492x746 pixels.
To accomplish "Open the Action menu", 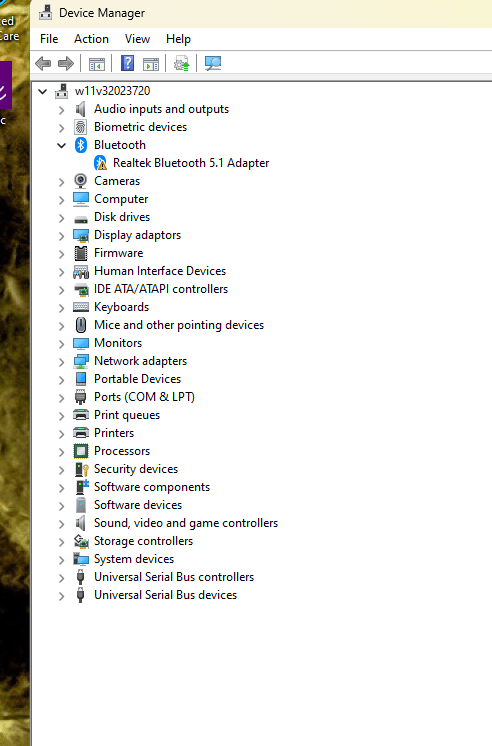I will [91, 39].
